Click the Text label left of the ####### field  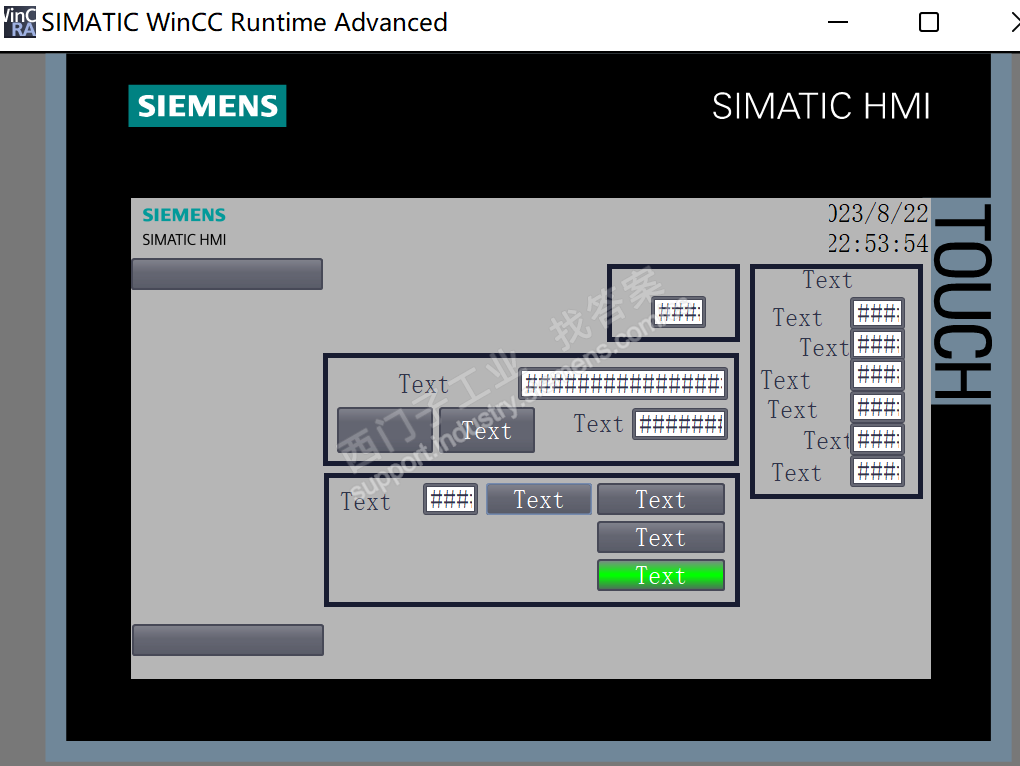click(x=598, y=424)
